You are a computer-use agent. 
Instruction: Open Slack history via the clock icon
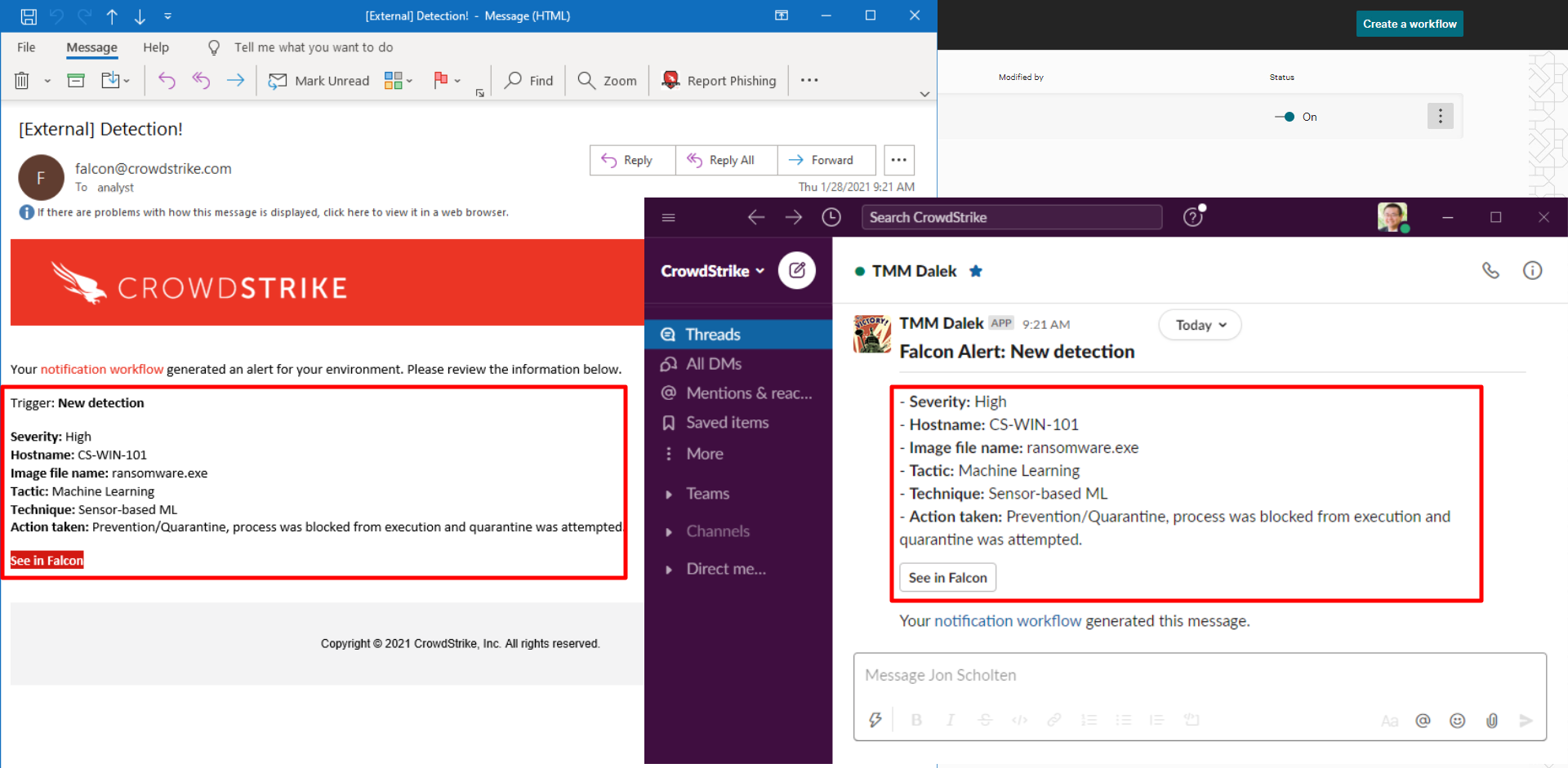[831, 217]
